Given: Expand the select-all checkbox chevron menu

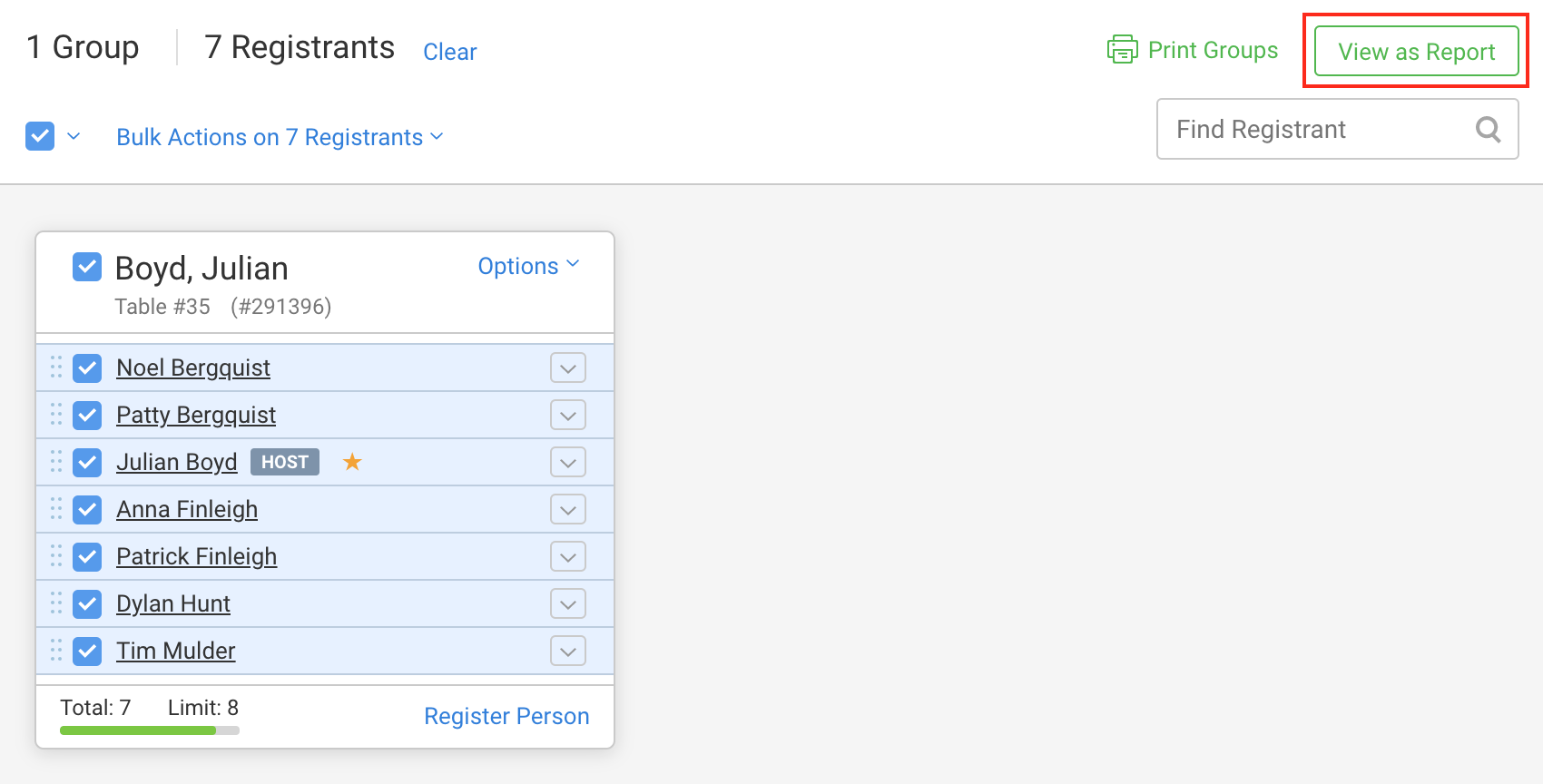Looking at the screenshot, I should (x=74, y=137).
